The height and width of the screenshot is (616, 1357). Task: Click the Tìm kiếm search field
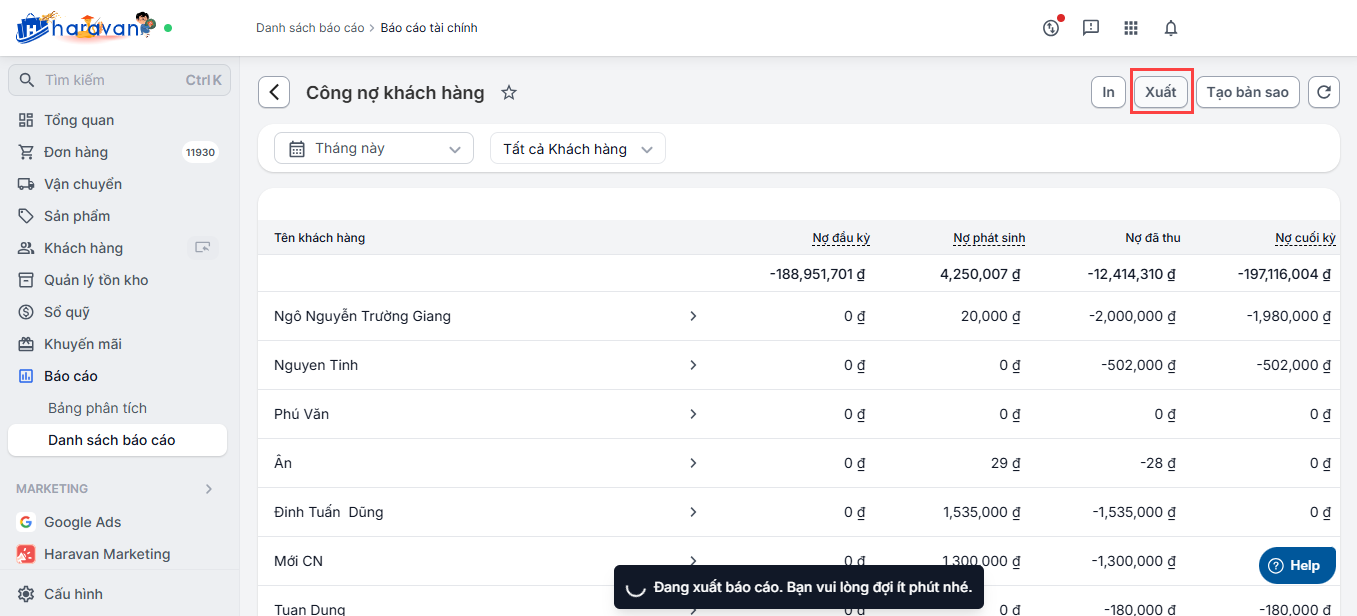click(110, 80)
